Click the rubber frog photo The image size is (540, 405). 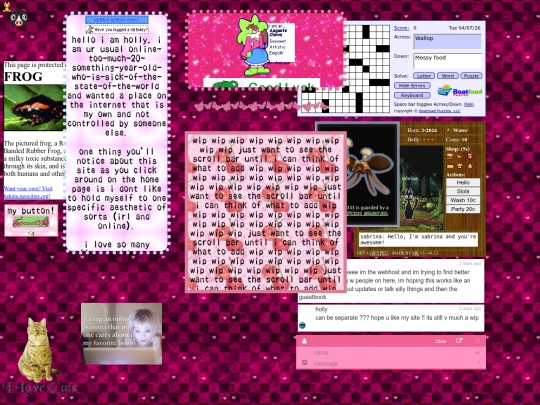[x=34, y=107]
